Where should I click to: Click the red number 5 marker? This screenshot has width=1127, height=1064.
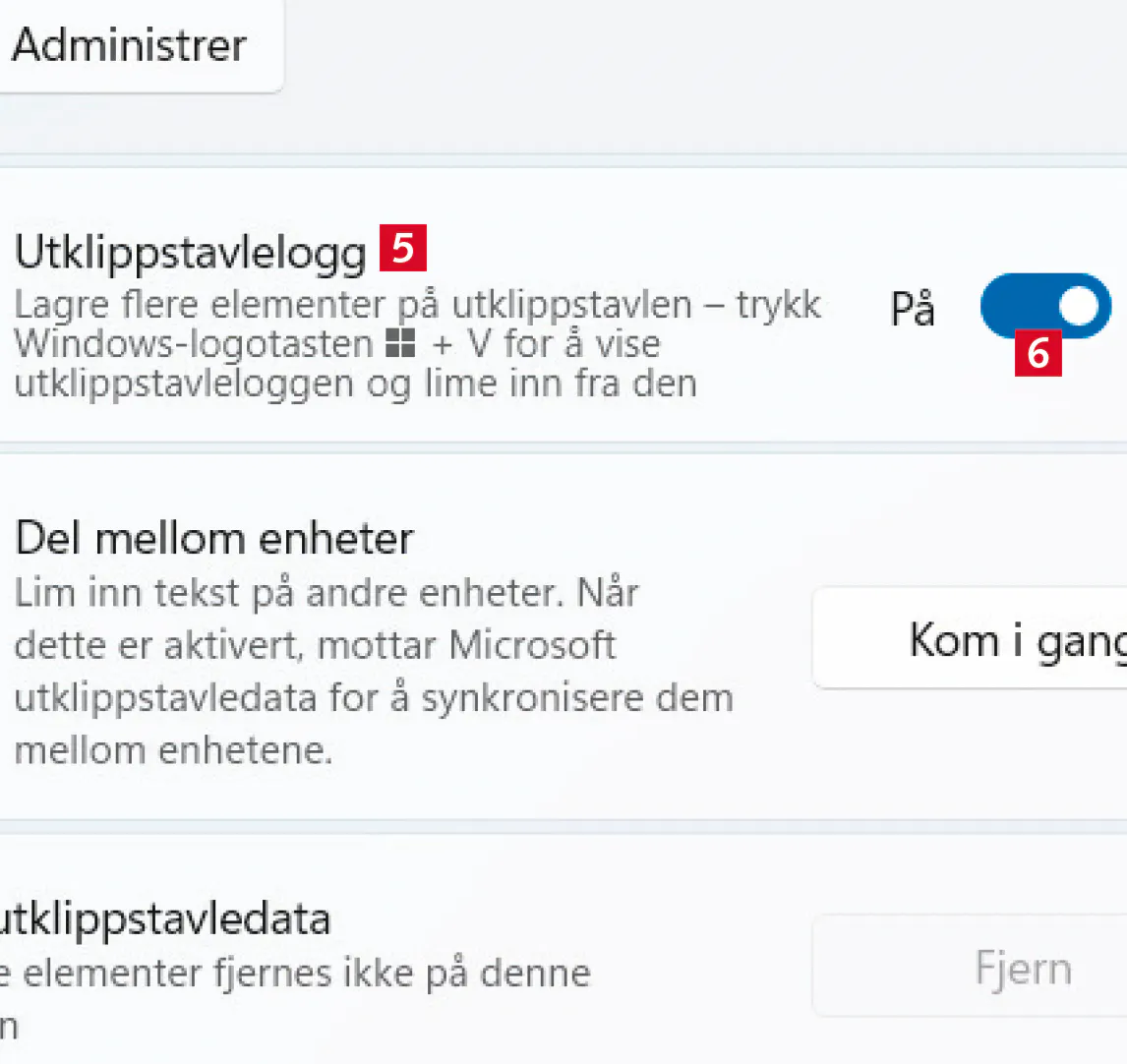pos(402,249)
